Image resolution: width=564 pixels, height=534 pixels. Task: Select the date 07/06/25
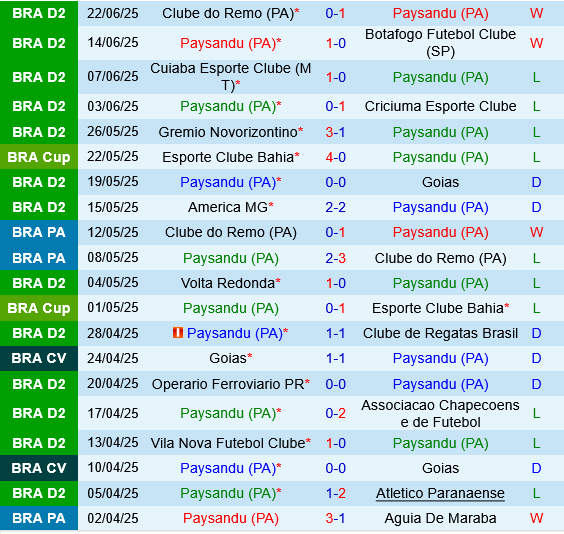[x=113, y=77]
